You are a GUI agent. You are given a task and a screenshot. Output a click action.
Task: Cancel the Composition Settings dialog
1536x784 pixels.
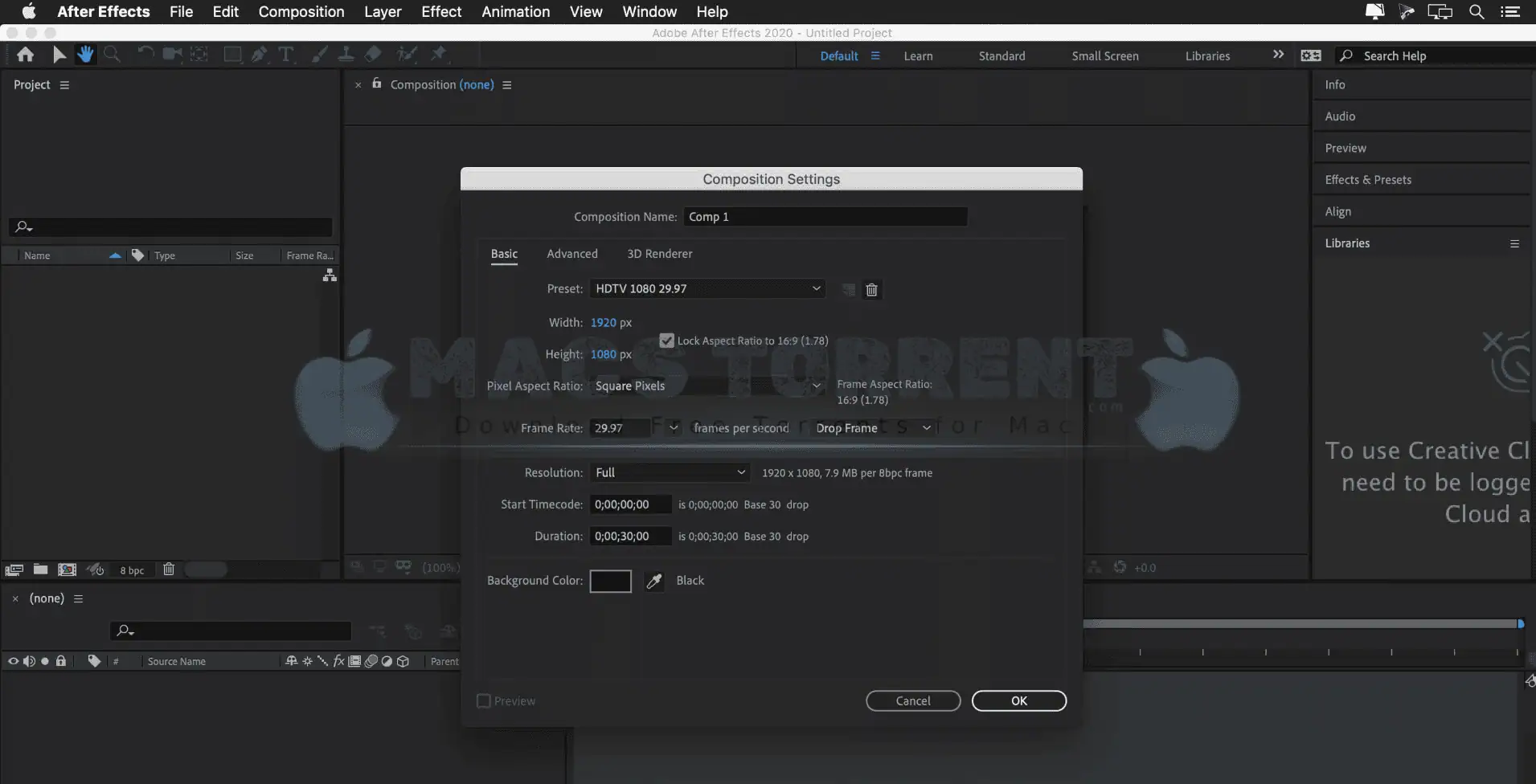[913, 700]
